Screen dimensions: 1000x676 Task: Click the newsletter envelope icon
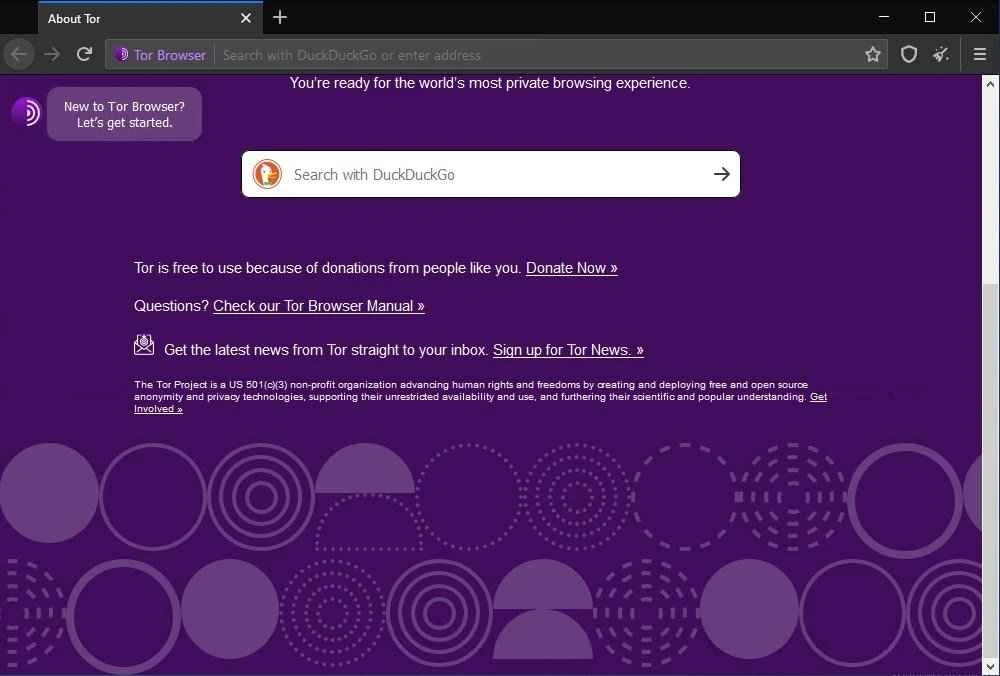(x=144, y=344)
